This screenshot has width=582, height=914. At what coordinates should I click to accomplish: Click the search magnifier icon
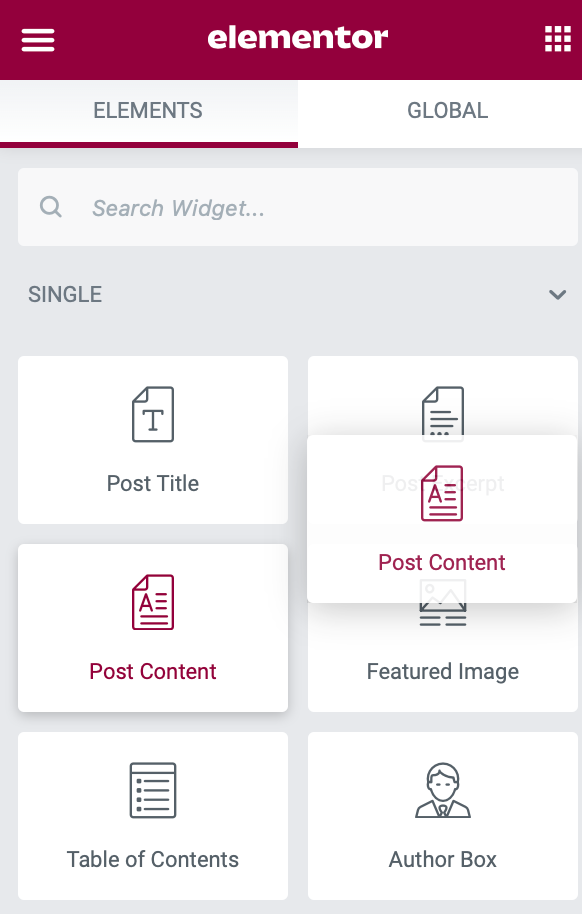pyautogui.click(x=51, y=207)
